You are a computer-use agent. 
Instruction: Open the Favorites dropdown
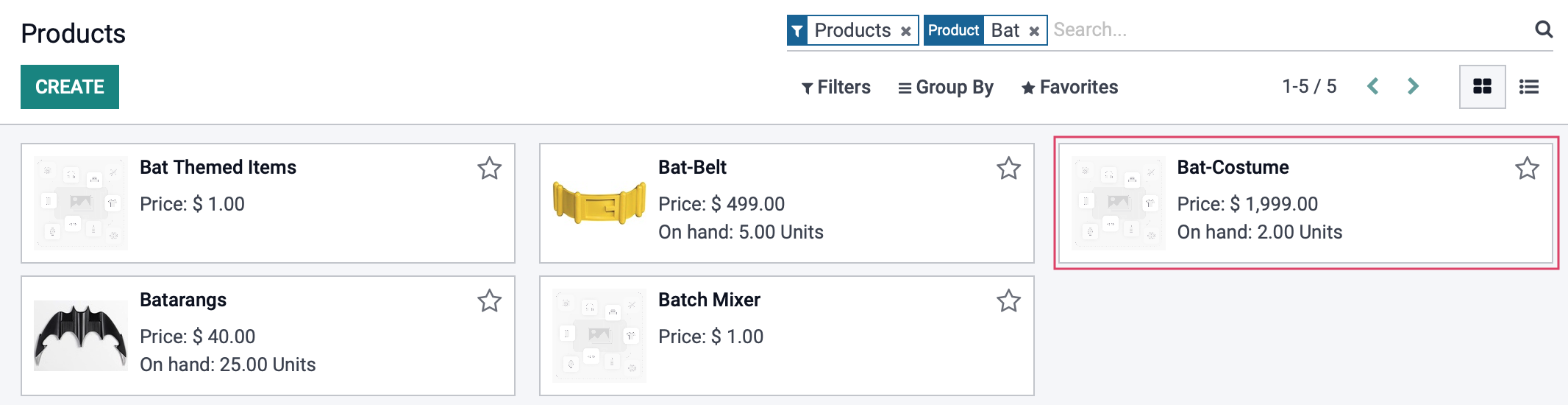(1069, 87)
